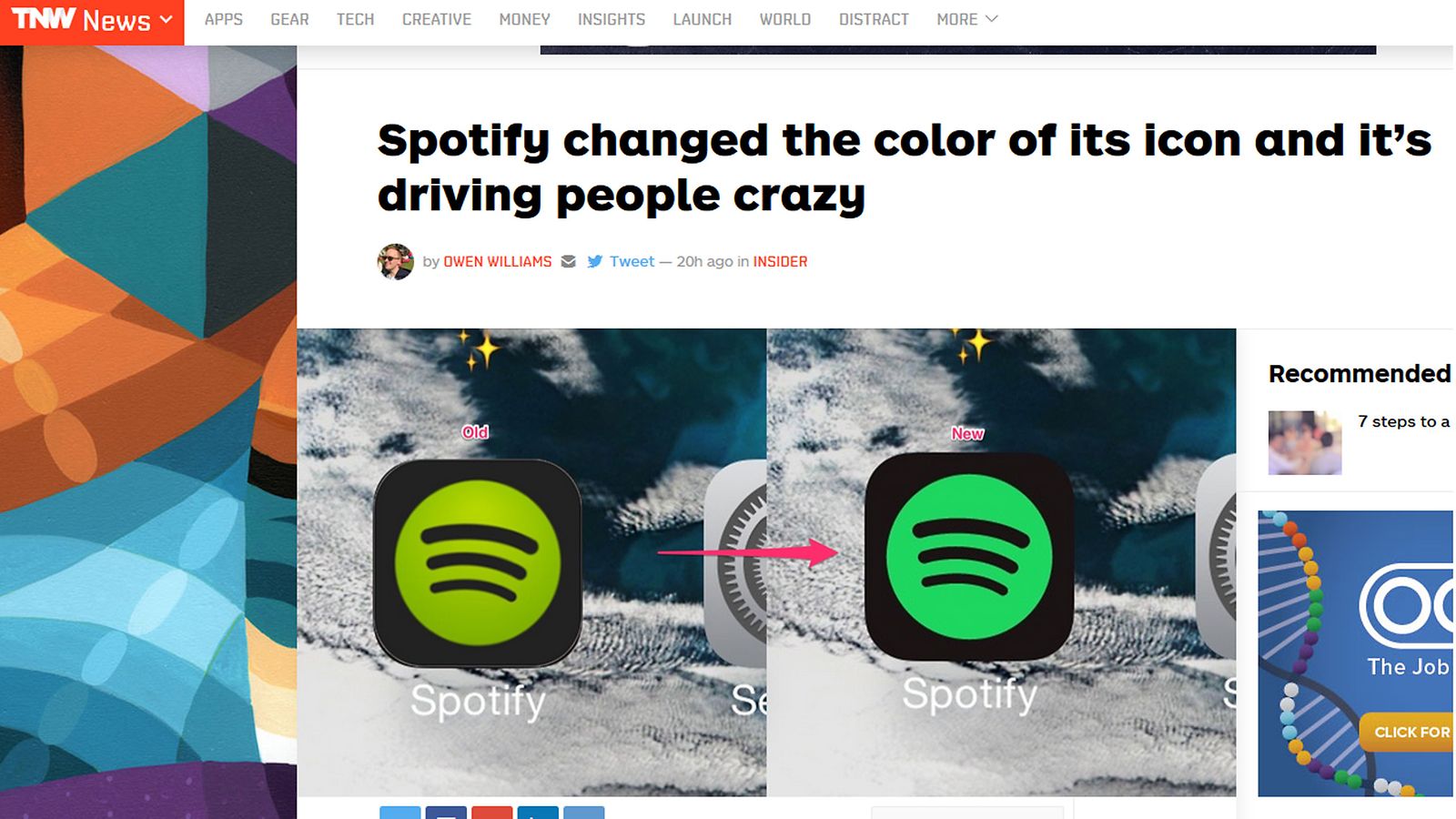Screen dimensions: 1456x819
Task: Click author Owen Williams avatar photo
Action: (x=396, y=261)
